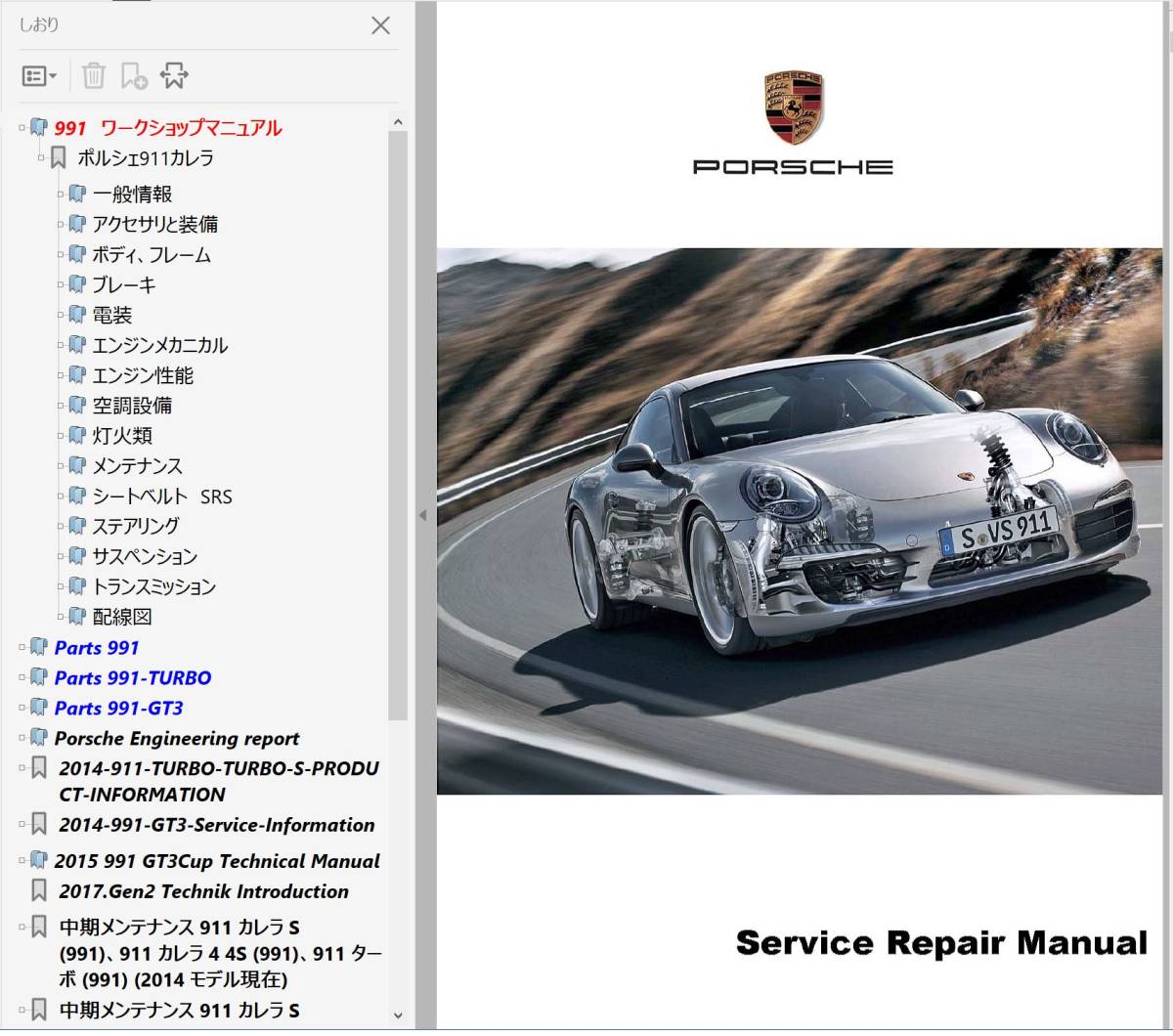
Task: Open the Parts 991-TURBO bookmark
Action: (133, 677)
